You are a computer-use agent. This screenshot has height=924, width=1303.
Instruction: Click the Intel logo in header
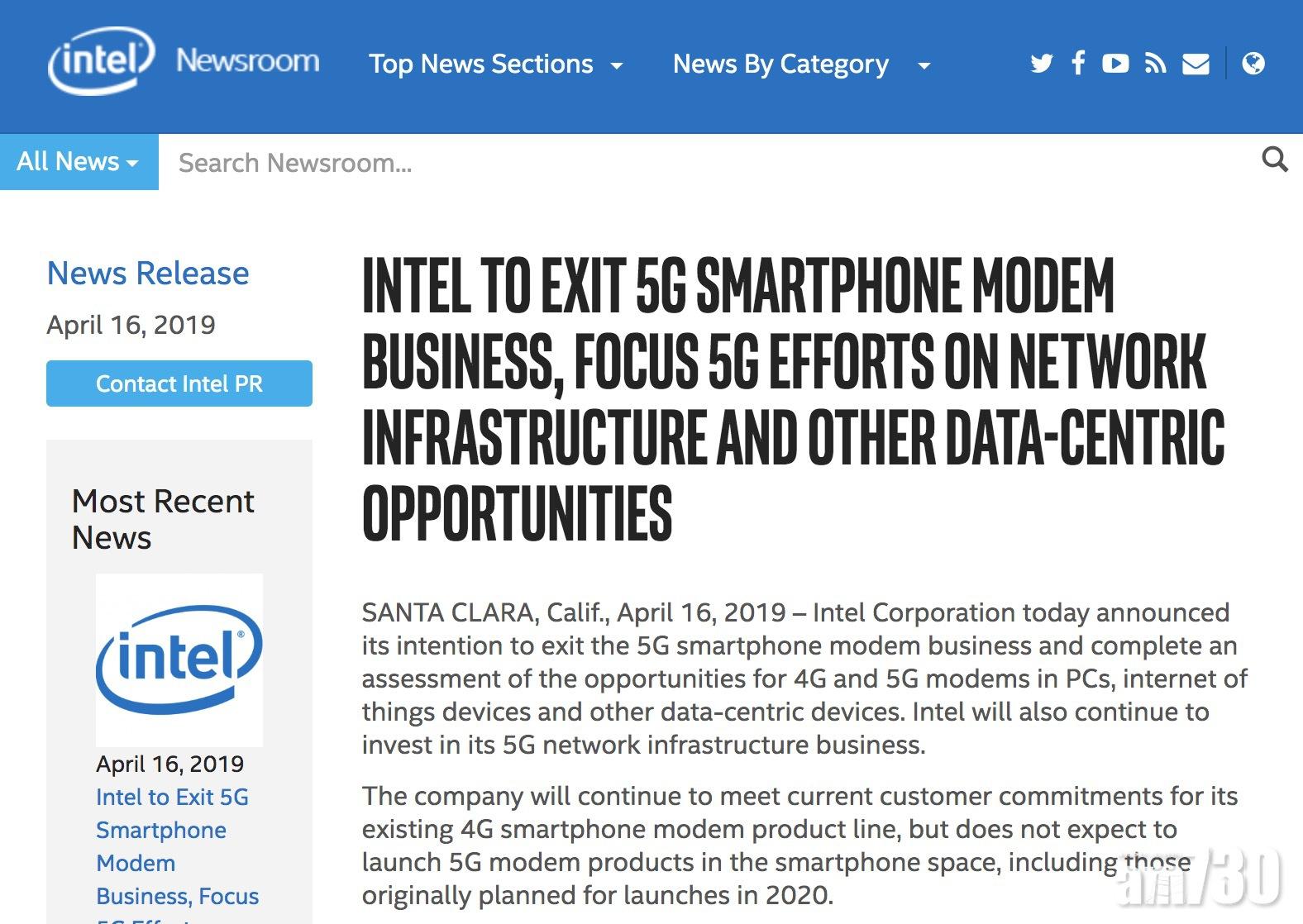tap(101, 60)
